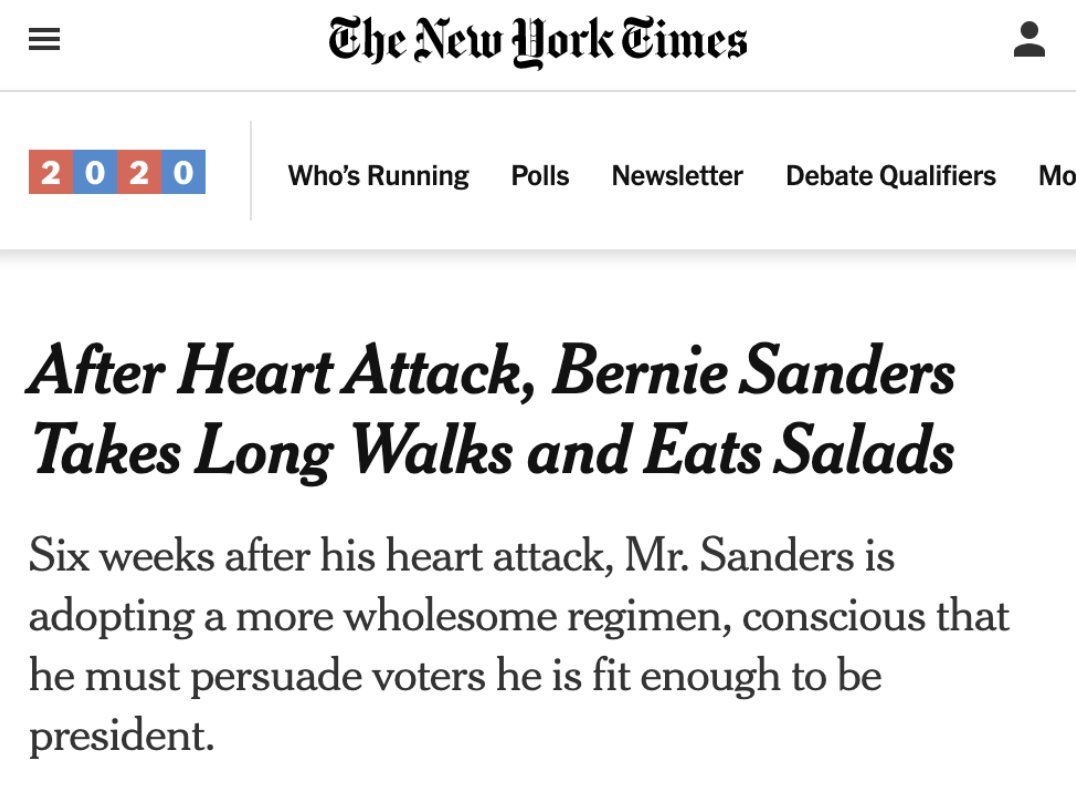Click 'adopting a more wholesome regimen' line

(x=379, y=617)
